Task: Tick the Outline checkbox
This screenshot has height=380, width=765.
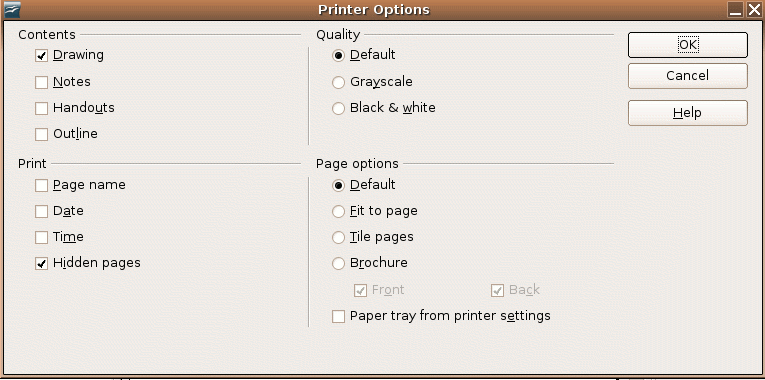Action: (x=41, y=134)
